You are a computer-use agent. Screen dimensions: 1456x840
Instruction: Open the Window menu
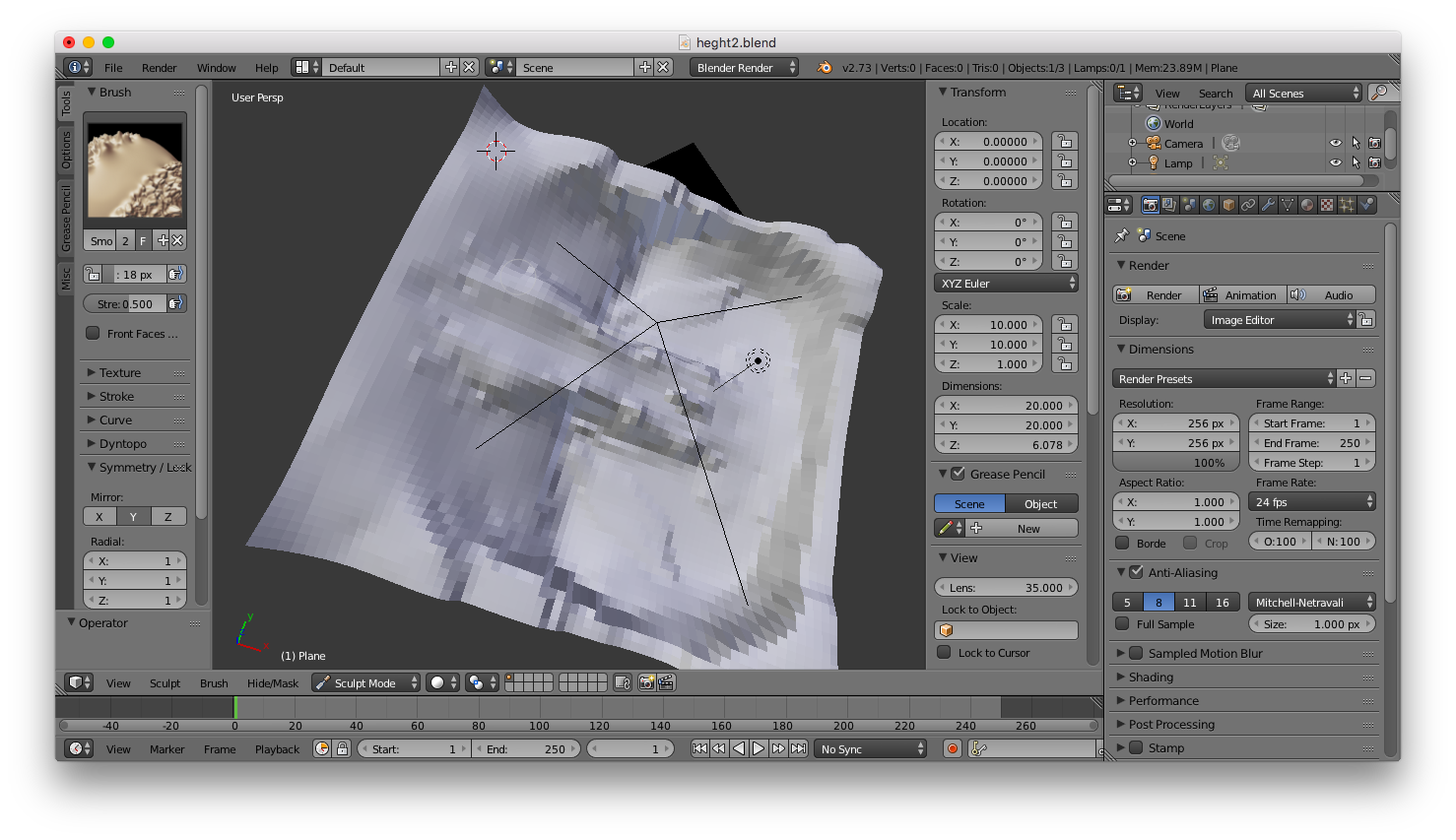[216, 68]
